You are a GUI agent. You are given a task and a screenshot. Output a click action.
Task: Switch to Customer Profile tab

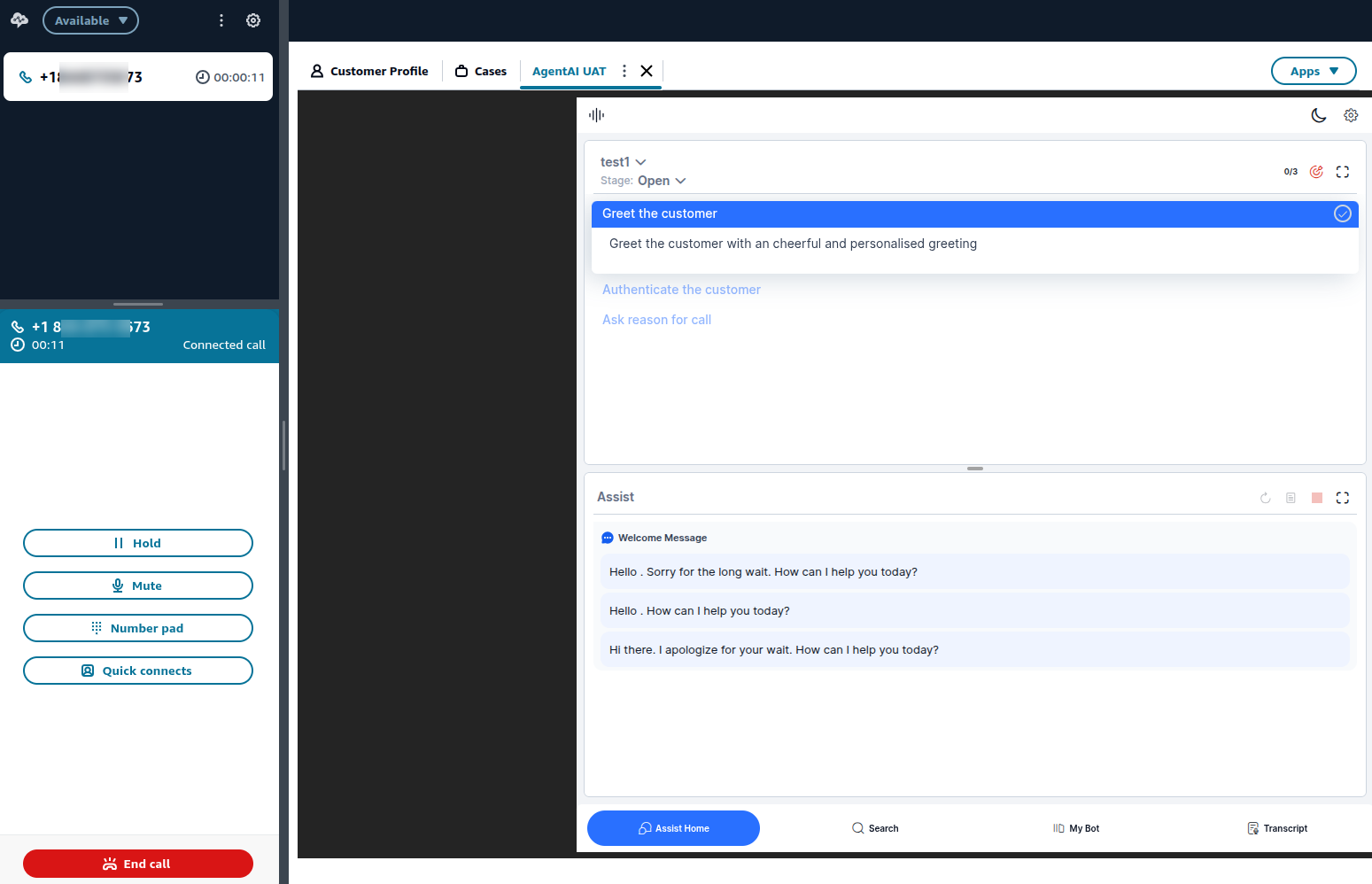[x=369, y=71]
